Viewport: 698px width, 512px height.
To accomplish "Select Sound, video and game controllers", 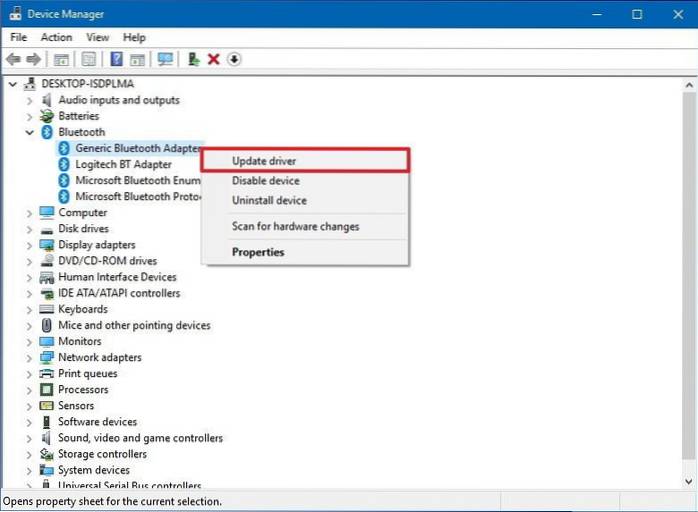I will [140, 438].
